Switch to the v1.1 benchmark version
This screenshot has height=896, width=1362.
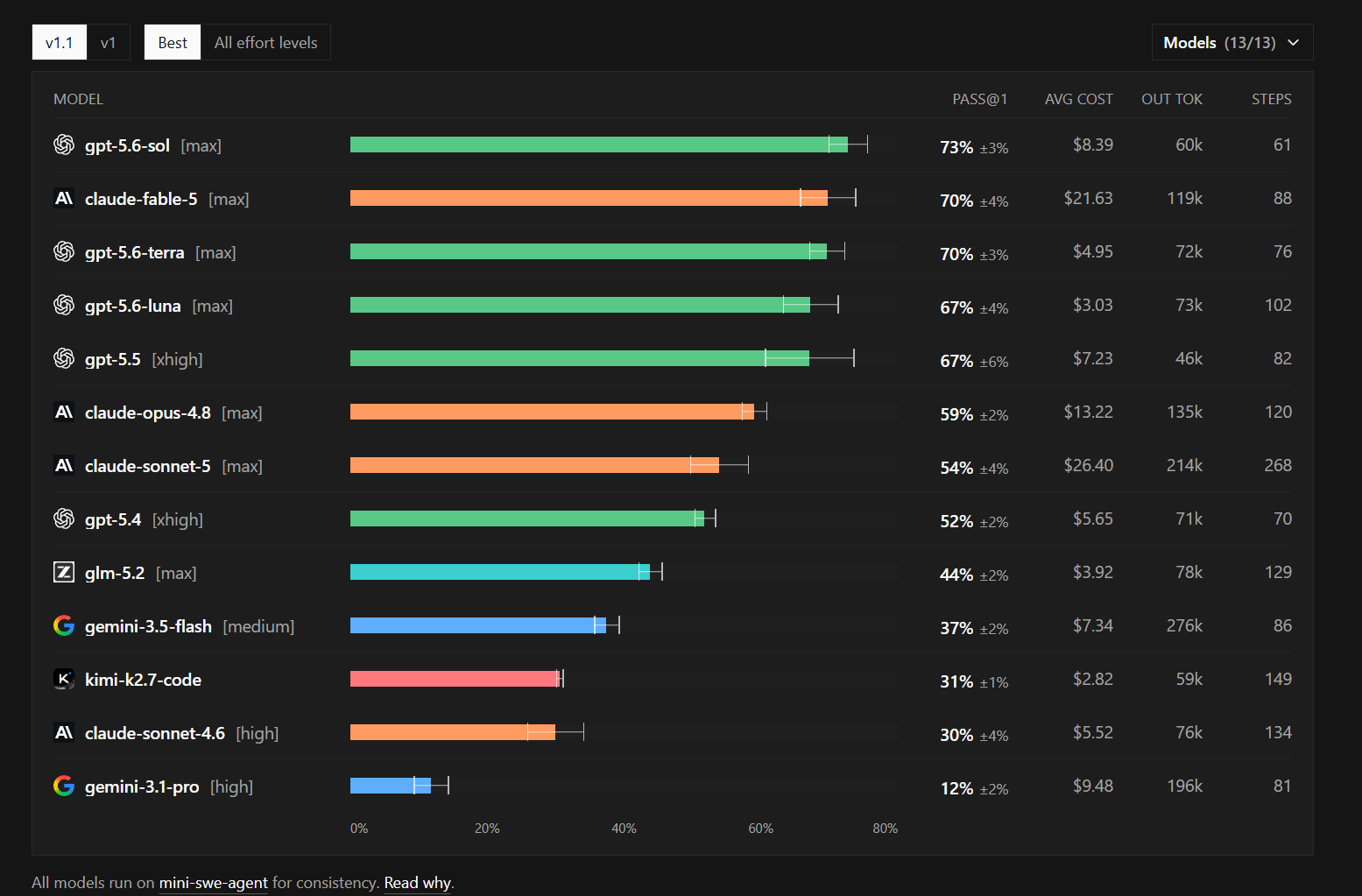coord(60,42)
